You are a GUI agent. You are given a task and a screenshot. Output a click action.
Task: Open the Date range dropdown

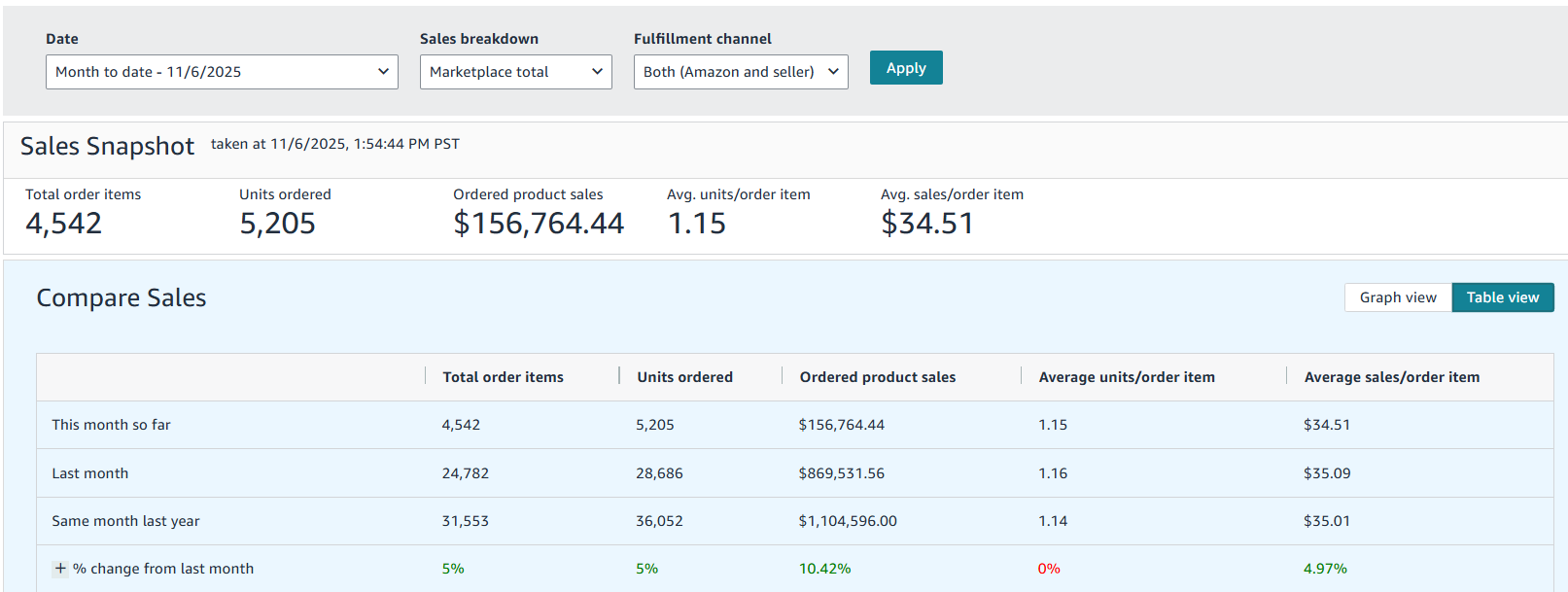[221, 72]
